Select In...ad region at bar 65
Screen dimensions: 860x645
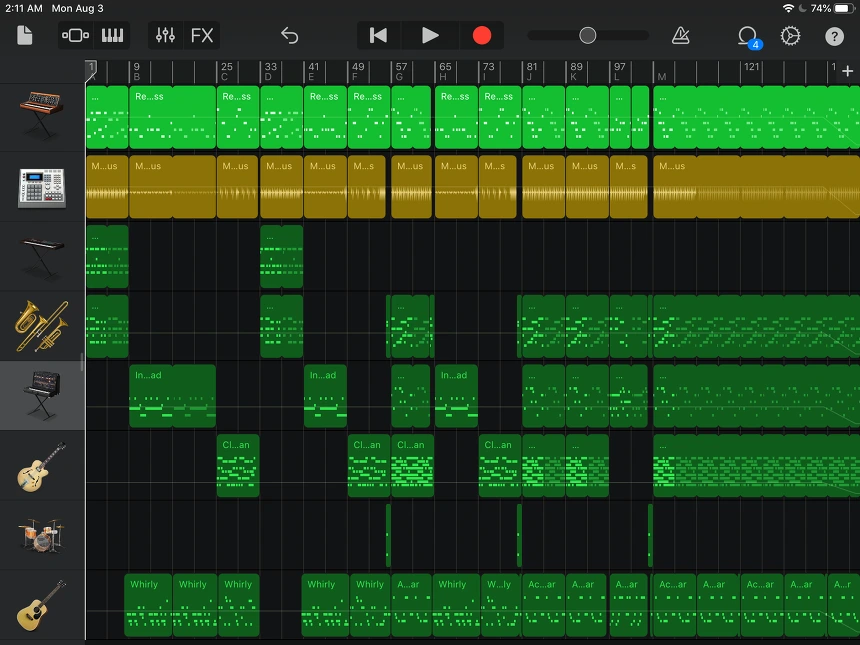pos(456,396)
